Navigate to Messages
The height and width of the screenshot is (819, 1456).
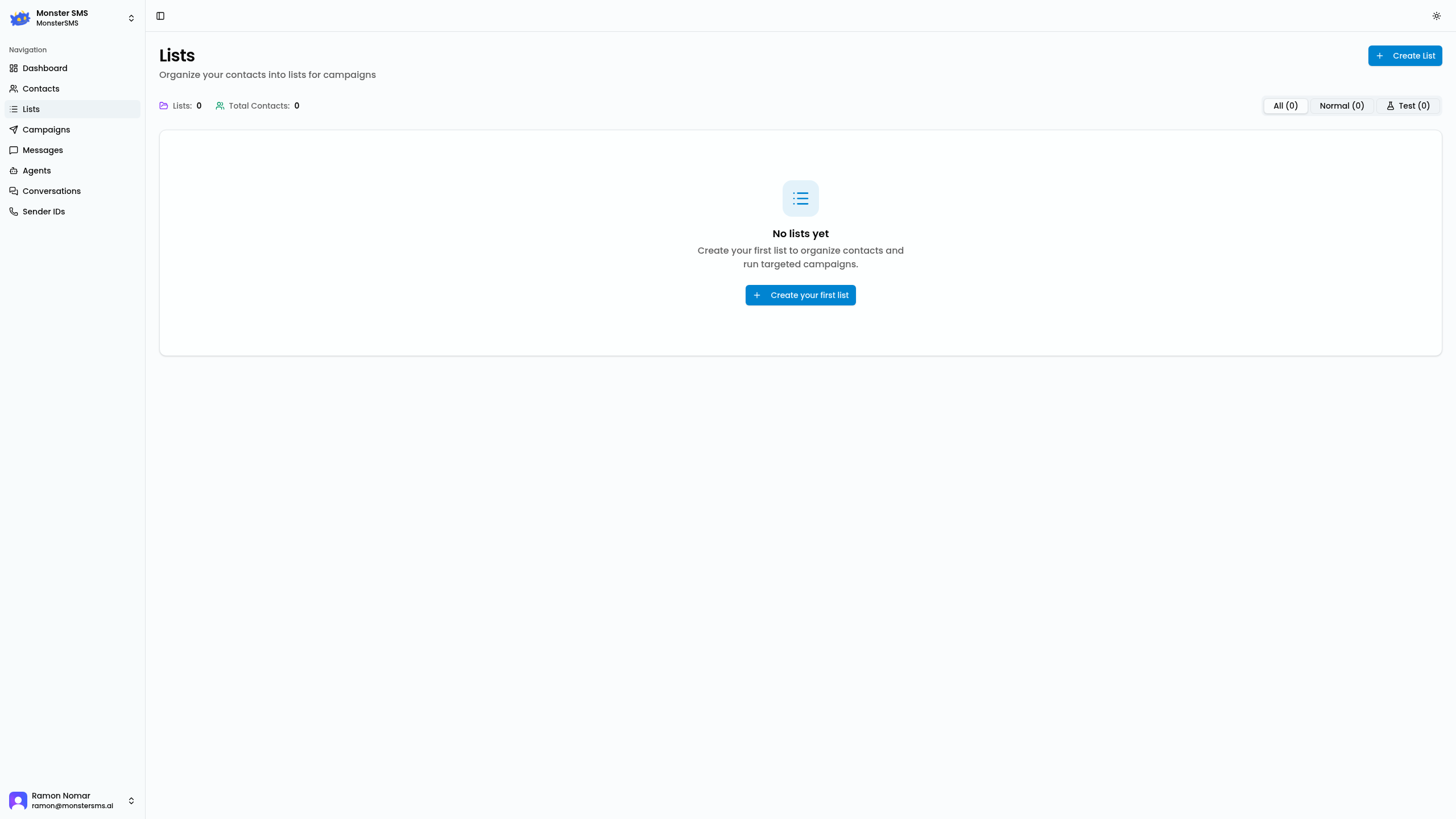click(x=72, y=150)
